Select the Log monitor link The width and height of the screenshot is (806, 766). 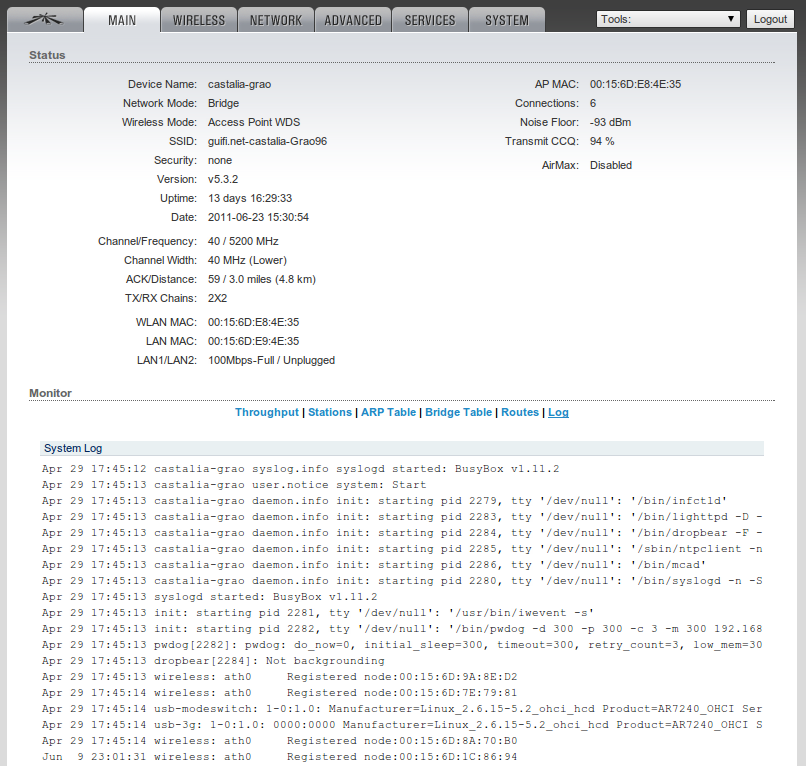pyautogui.click(x=558, y=412)
